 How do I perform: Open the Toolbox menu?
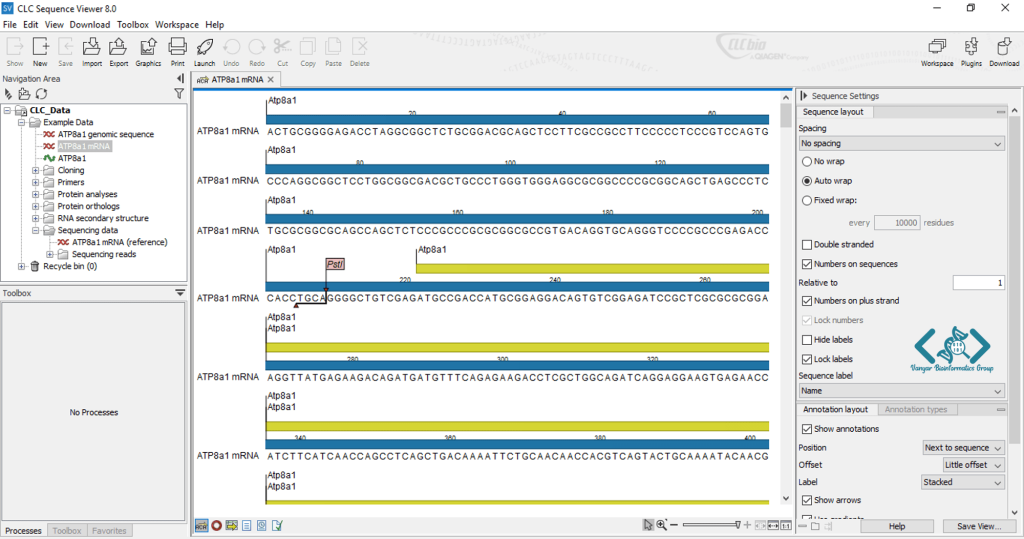133,24
